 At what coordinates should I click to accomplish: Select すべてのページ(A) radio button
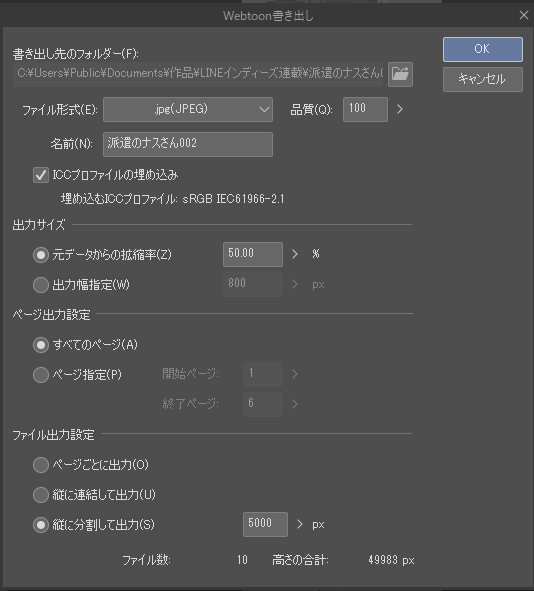coord(41,345)
